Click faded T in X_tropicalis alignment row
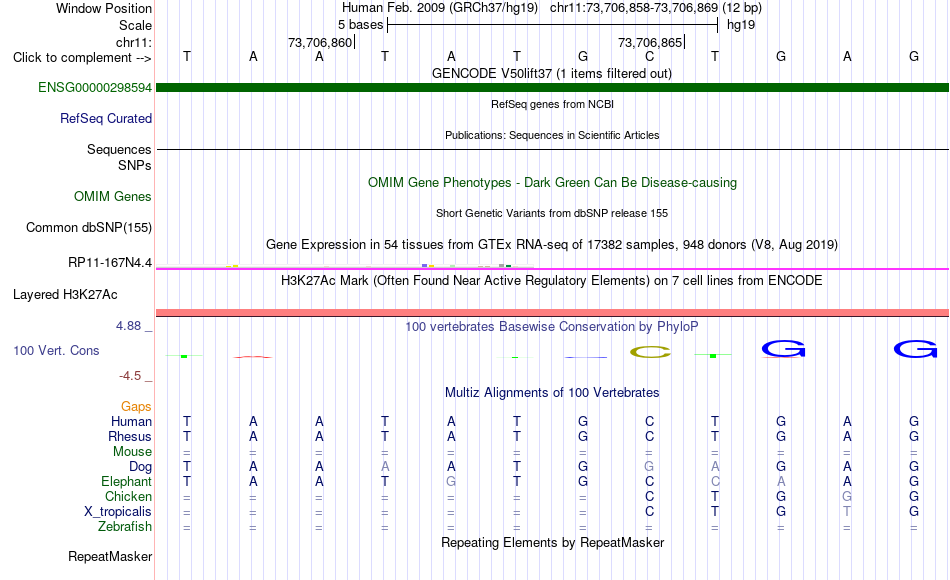 (847, 512)
